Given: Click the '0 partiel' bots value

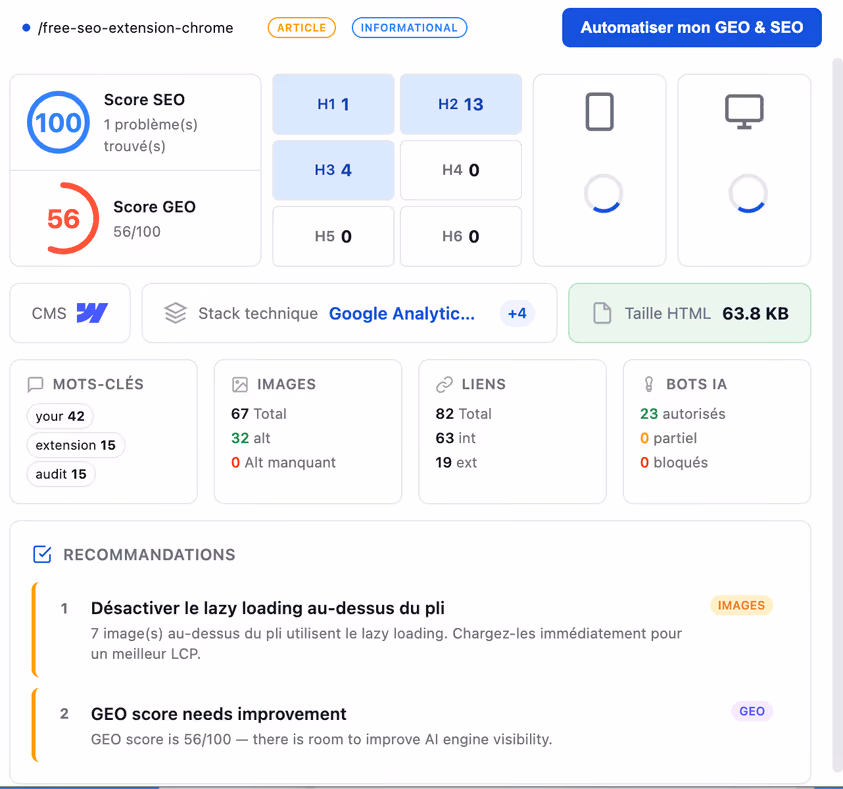Looking at the screenshot, I should 668,438.
